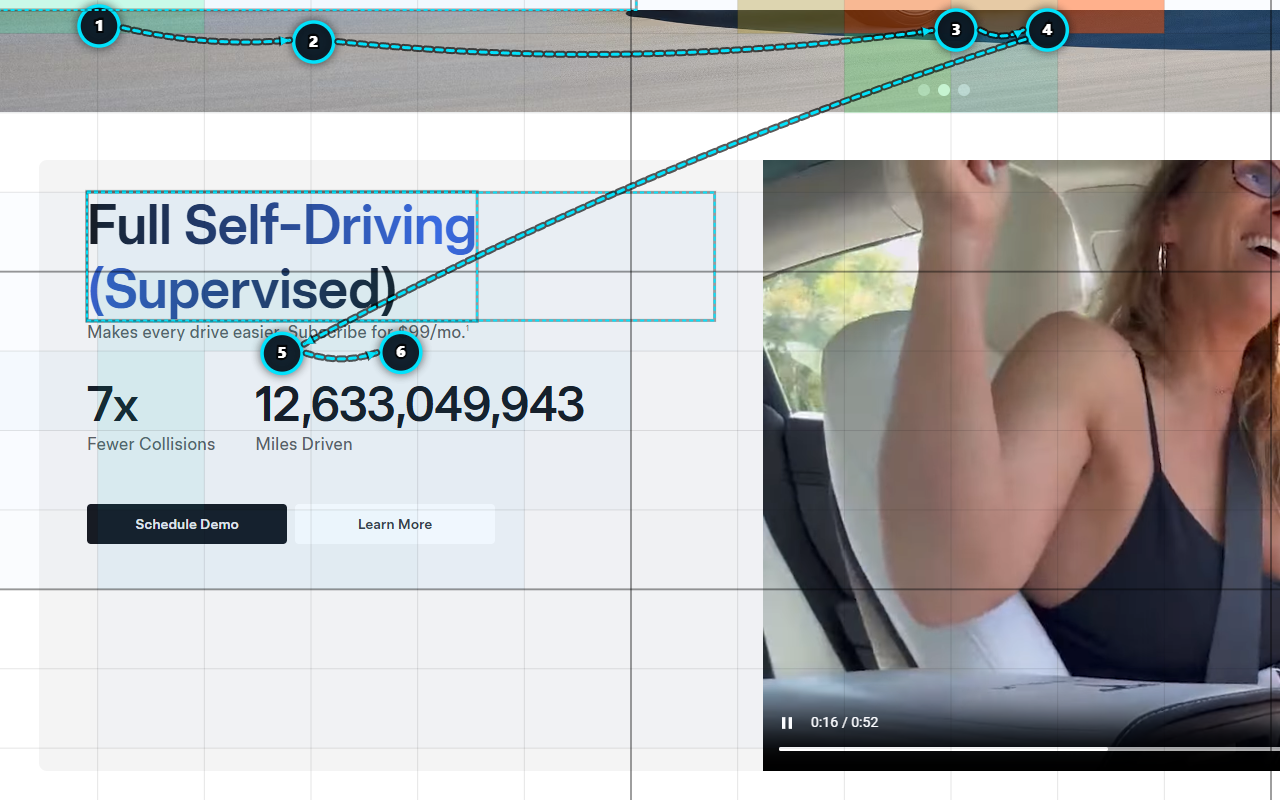The image size is (1280, 800).
Task: Click the "Full Self-Driving (Supervised)" heading
Action: coord(282,257)
